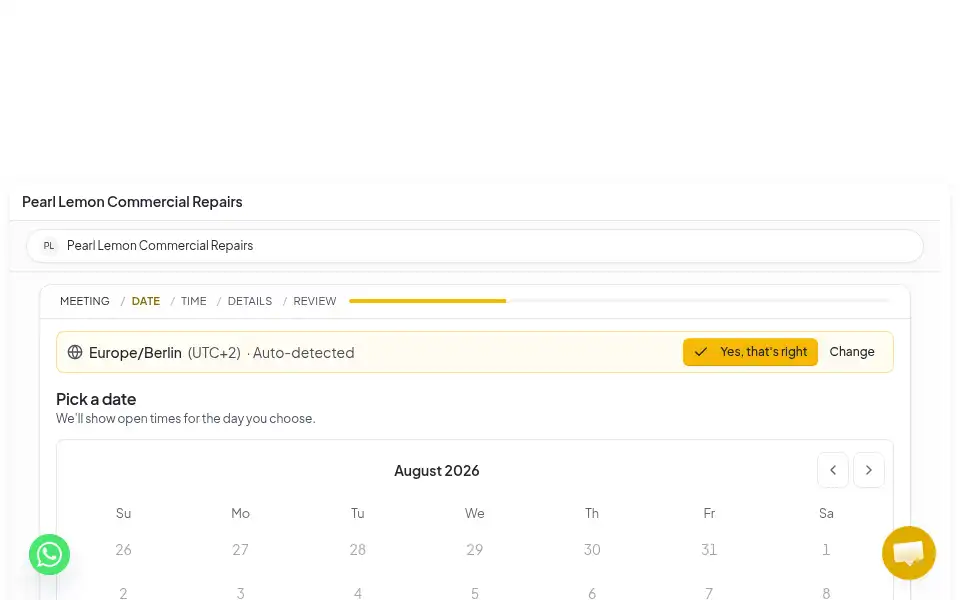Select the TIME step
This screenshot has height=600, width=960.
193,301
